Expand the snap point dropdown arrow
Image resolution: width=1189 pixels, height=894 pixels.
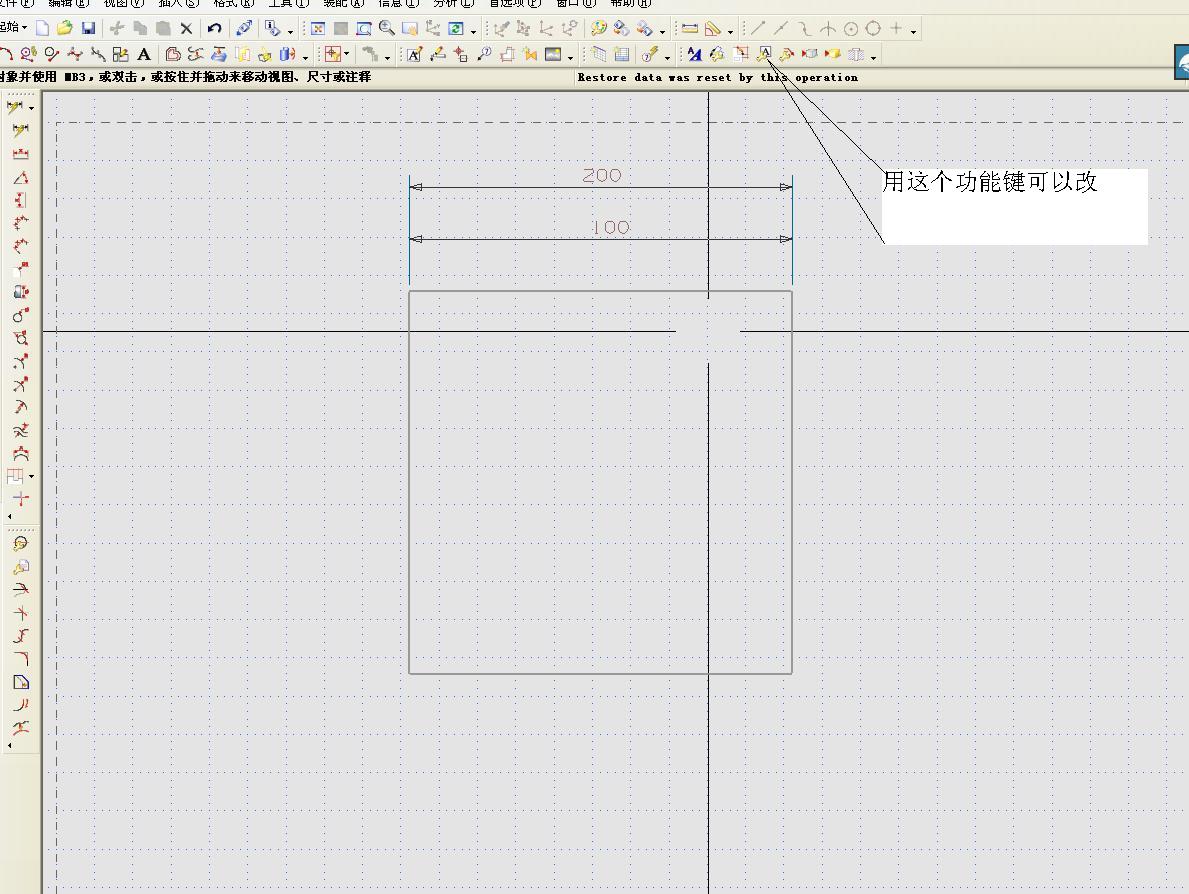347,54
